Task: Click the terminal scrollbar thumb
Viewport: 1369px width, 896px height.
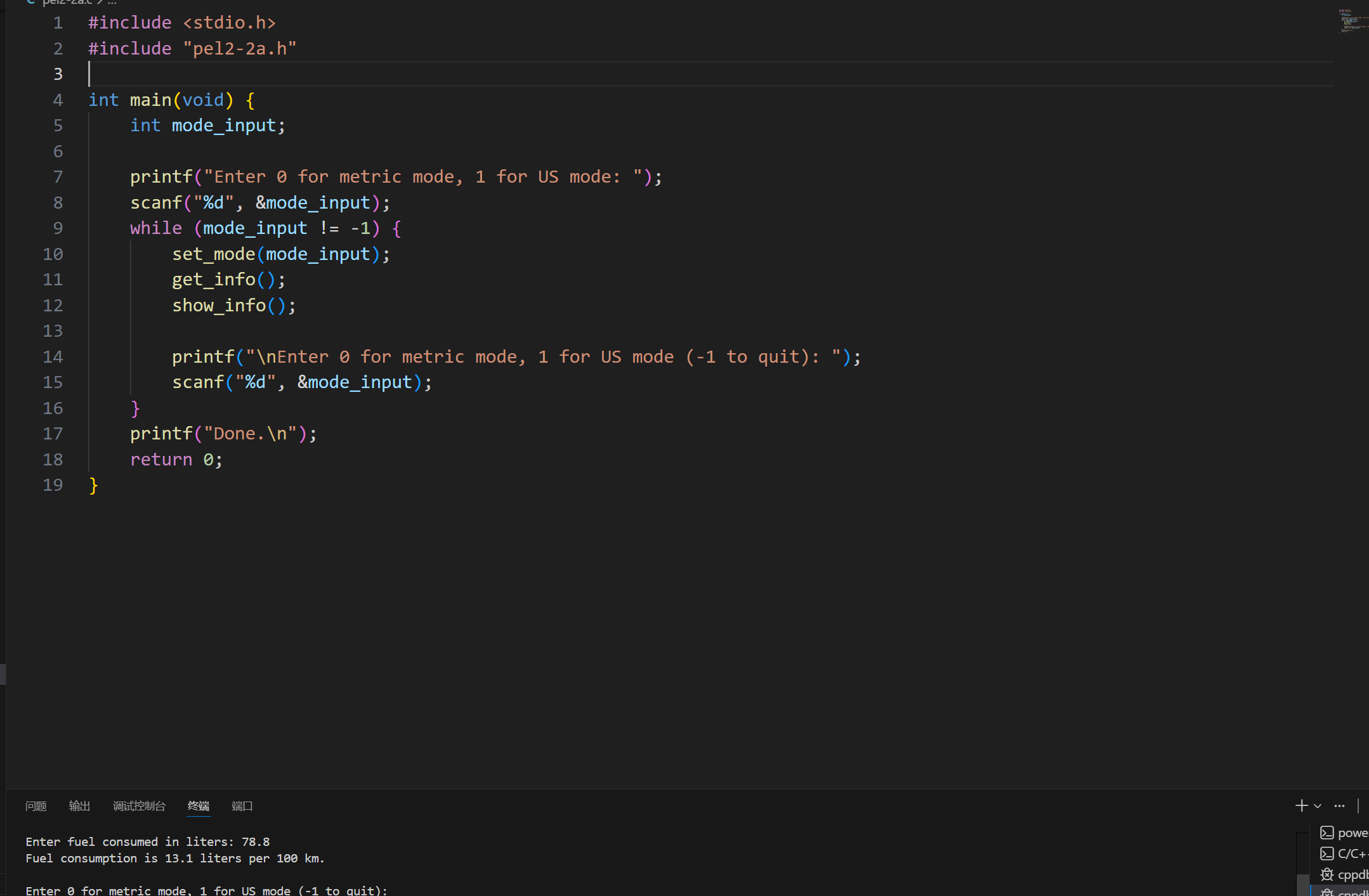Action: click(1302, 884)
